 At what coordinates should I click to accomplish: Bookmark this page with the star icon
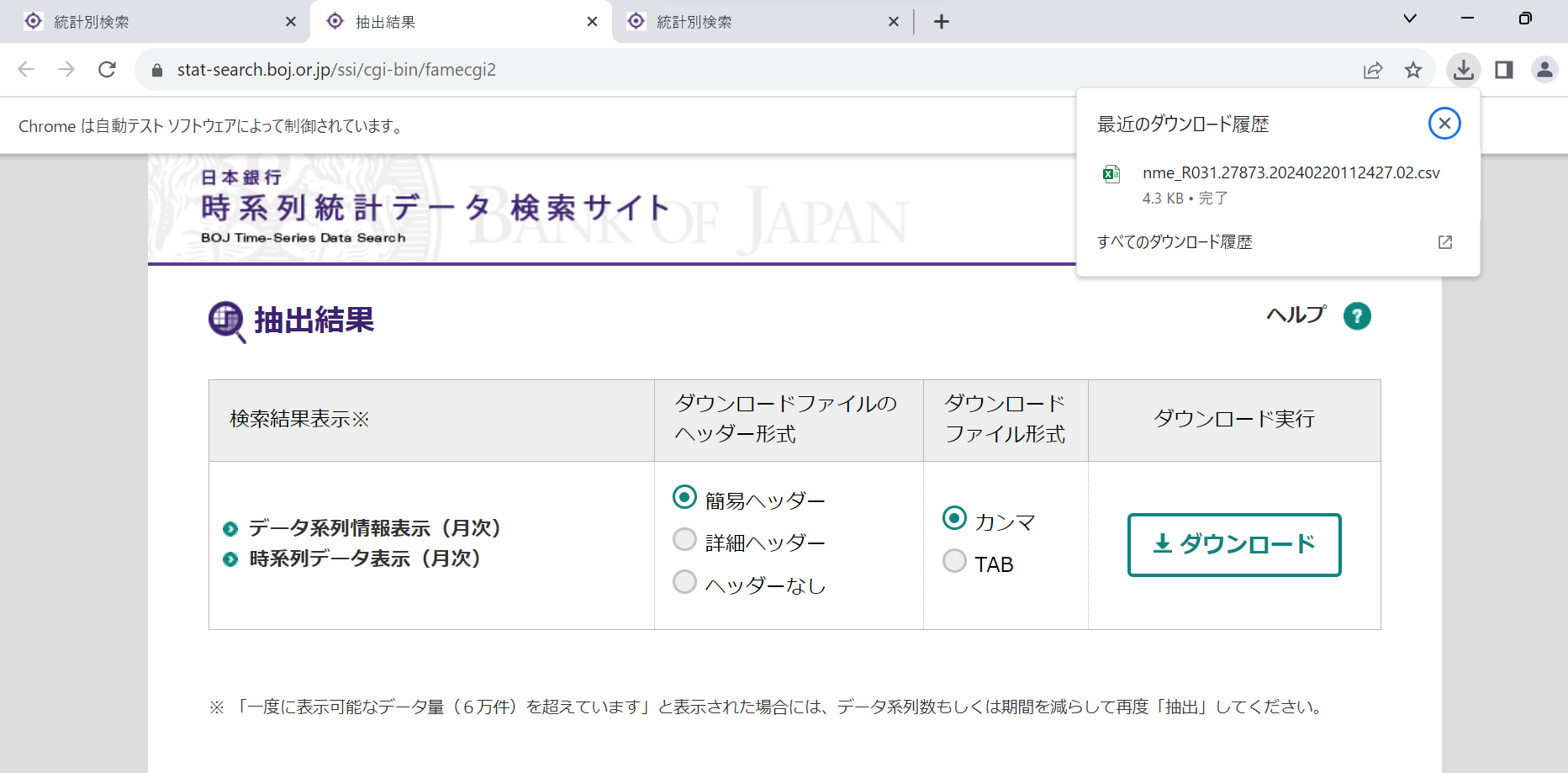(x=1413, y=70)
